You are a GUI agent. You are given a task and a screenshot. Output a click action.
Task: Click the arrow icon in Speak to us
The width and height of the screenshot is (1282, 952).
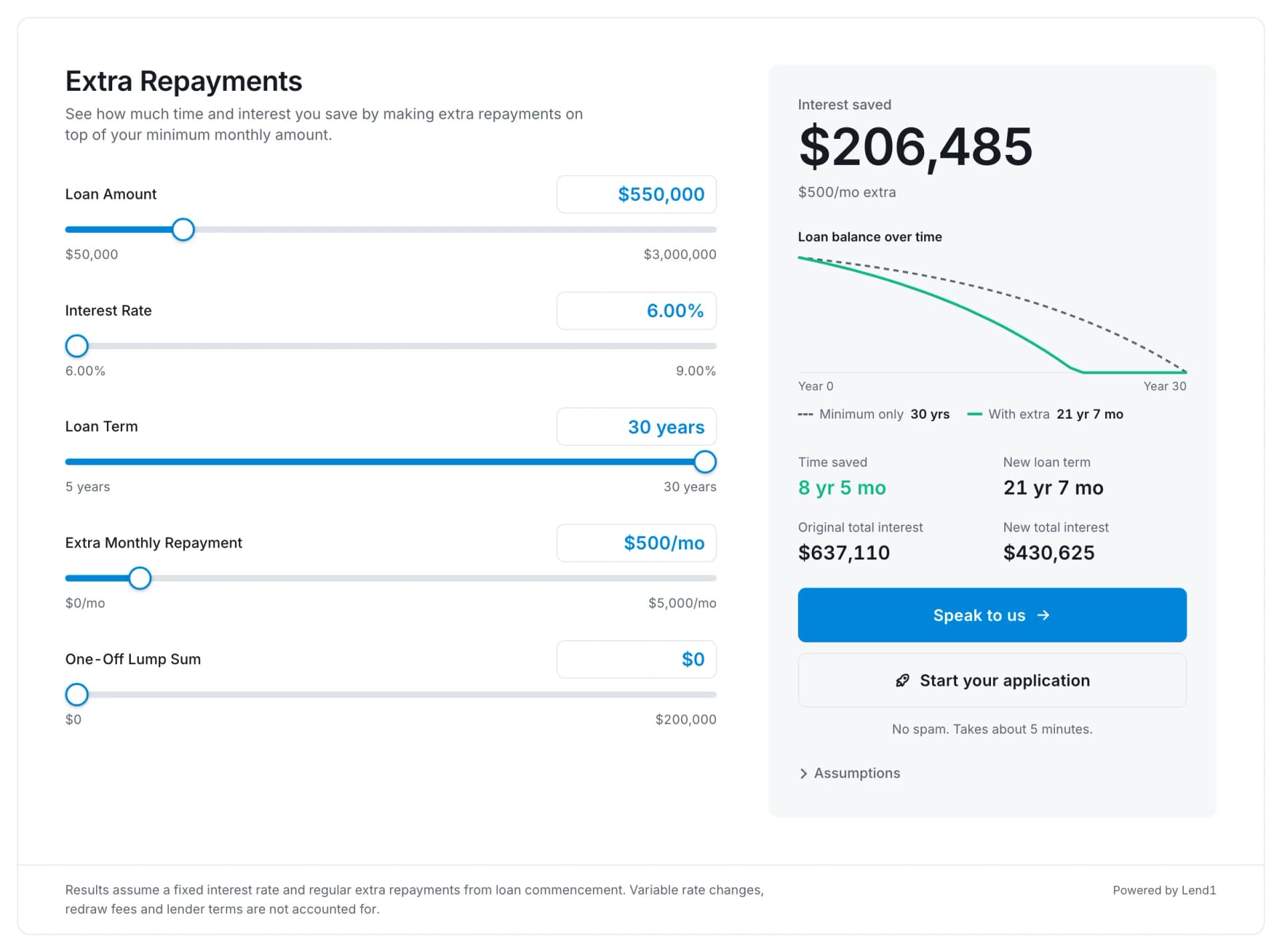pyautogui.click(x=1044, y=615)
